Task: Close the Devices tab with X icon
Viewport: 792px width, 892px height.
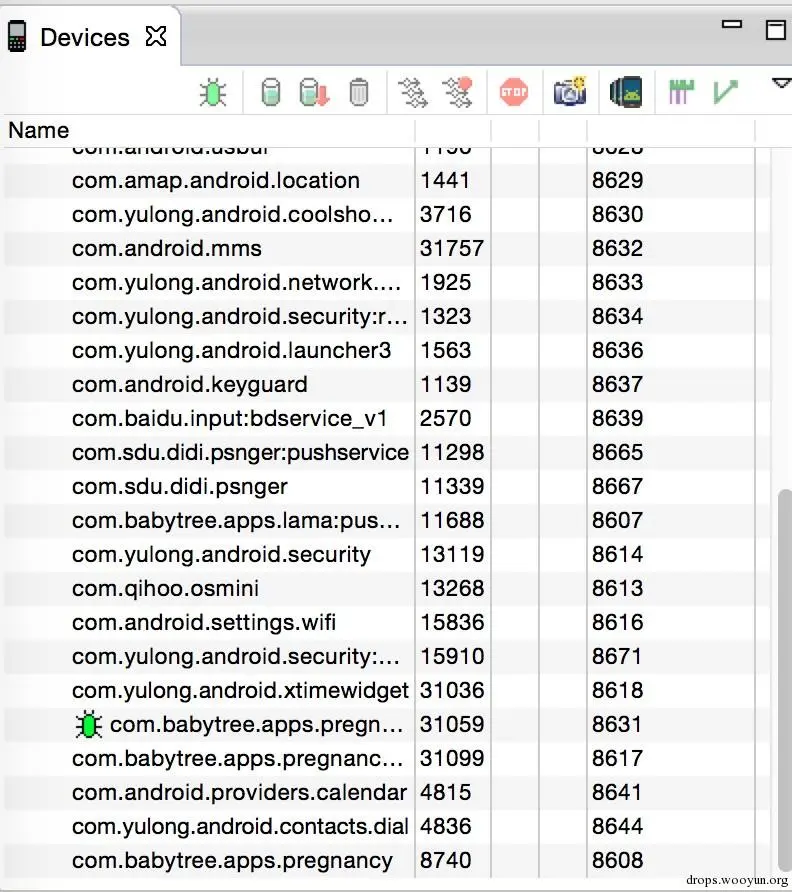Action: coord(156,37)
